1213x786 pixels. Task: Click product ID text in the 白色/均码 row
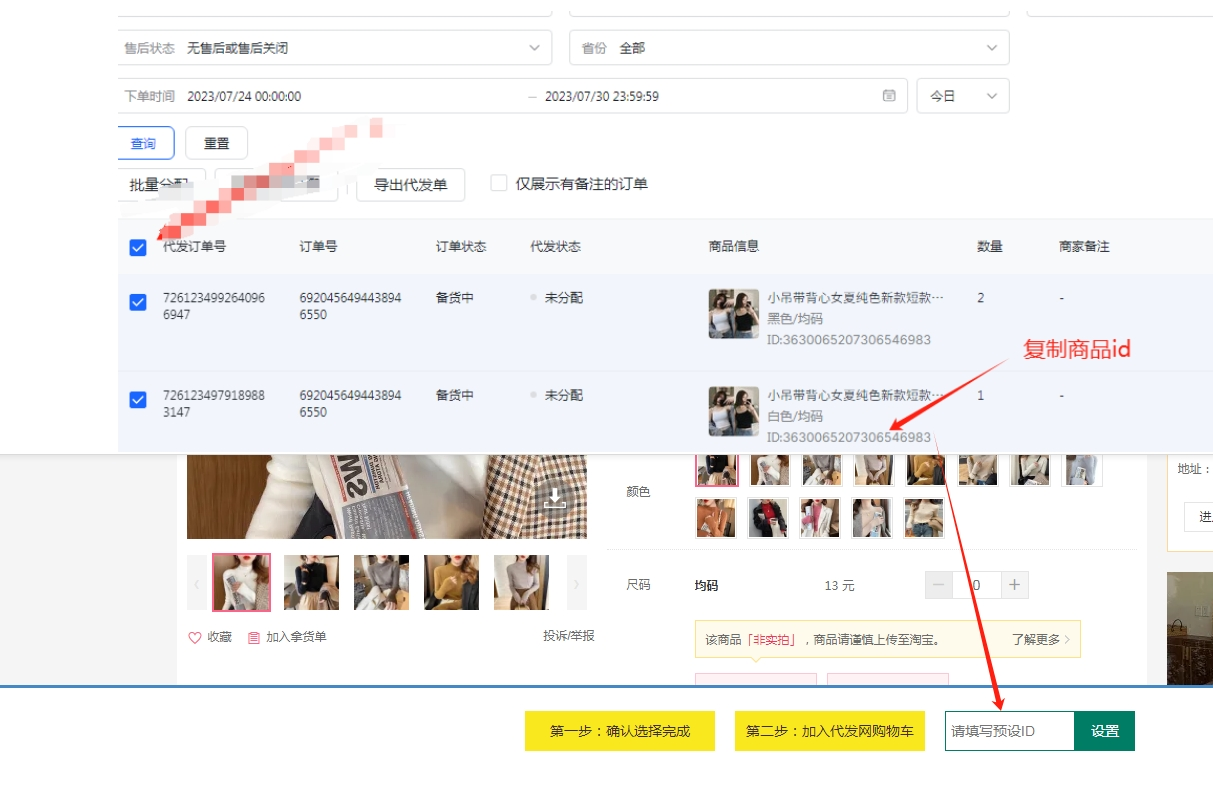849,437
